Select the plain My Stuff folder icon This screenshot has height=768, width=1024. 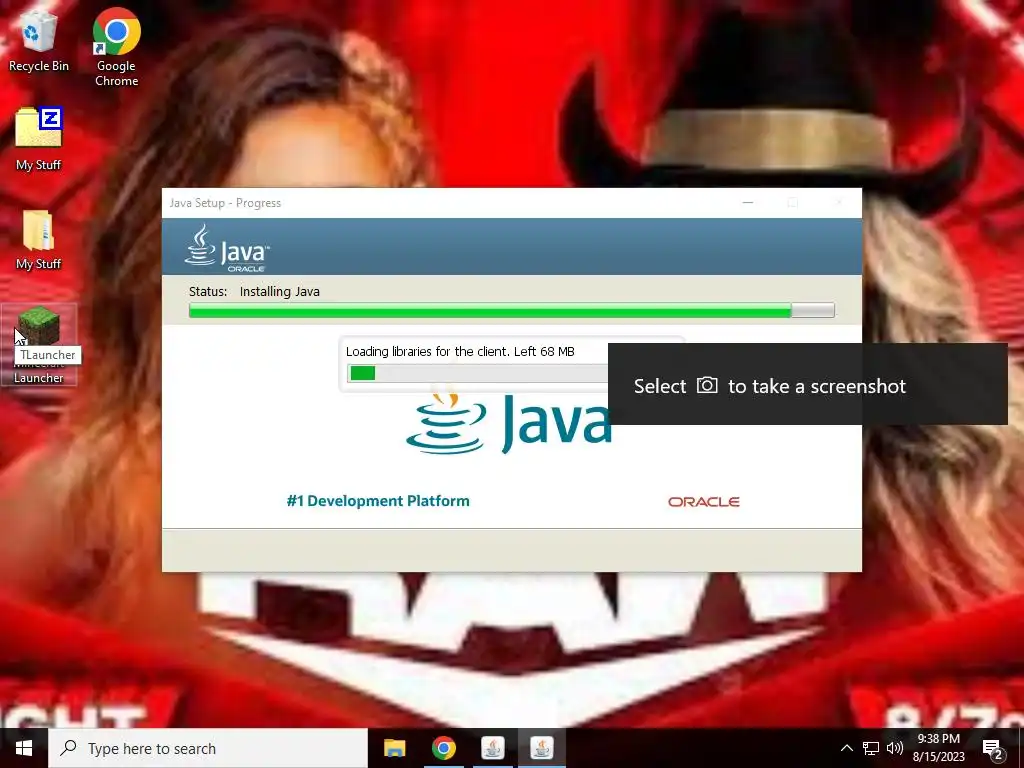click(x=39, y=231)
